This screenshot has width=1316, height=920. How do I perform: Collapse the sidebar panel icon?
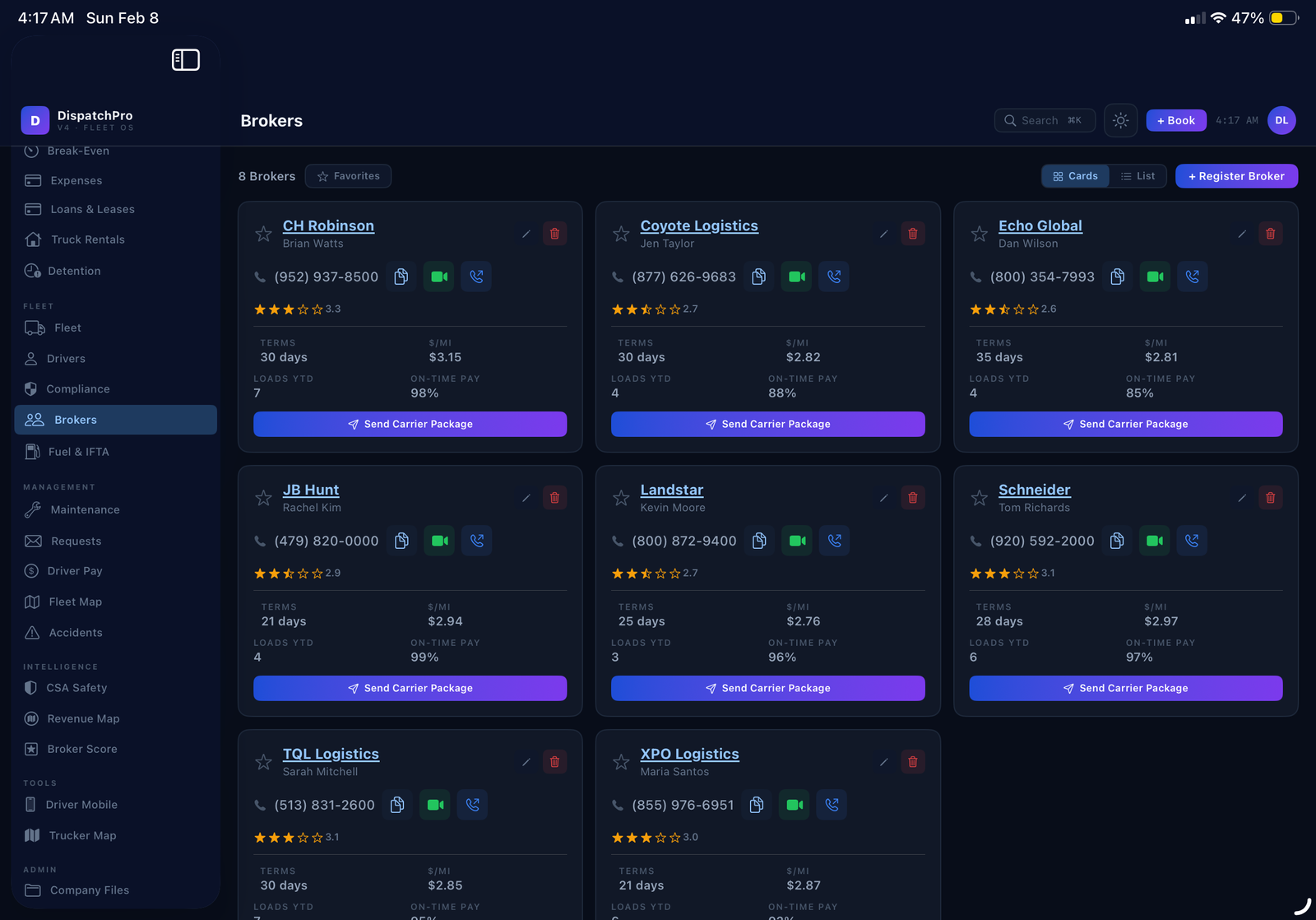[185, 60]
